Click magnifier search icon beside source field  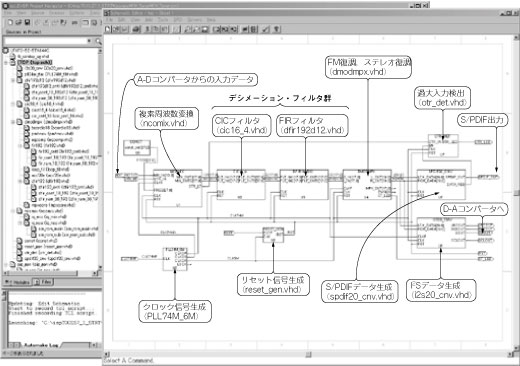coord(98,41)
